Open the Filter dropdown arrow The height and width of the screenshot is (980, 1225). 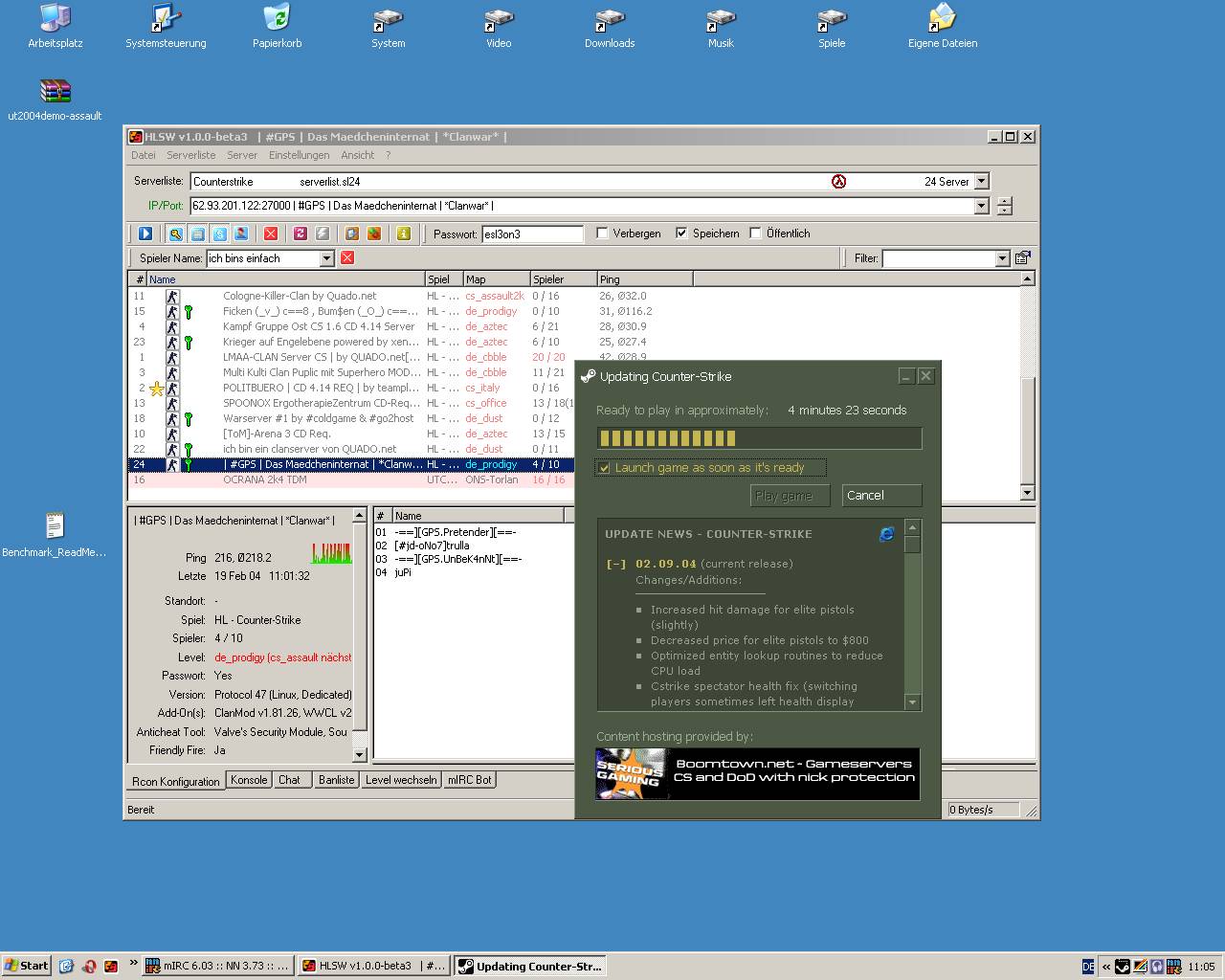click(x=1002, y=258)
